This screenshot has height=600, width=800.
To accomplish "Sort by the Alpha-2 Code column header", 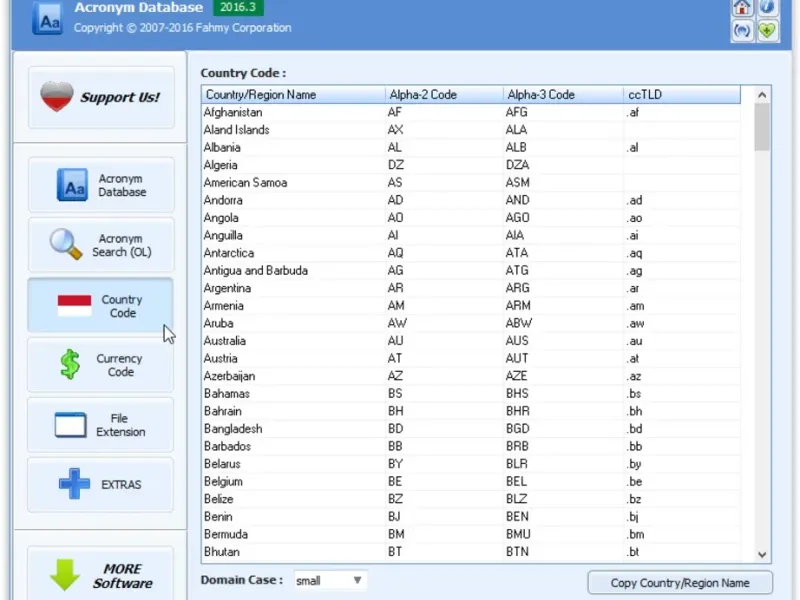I will (443, 95).
